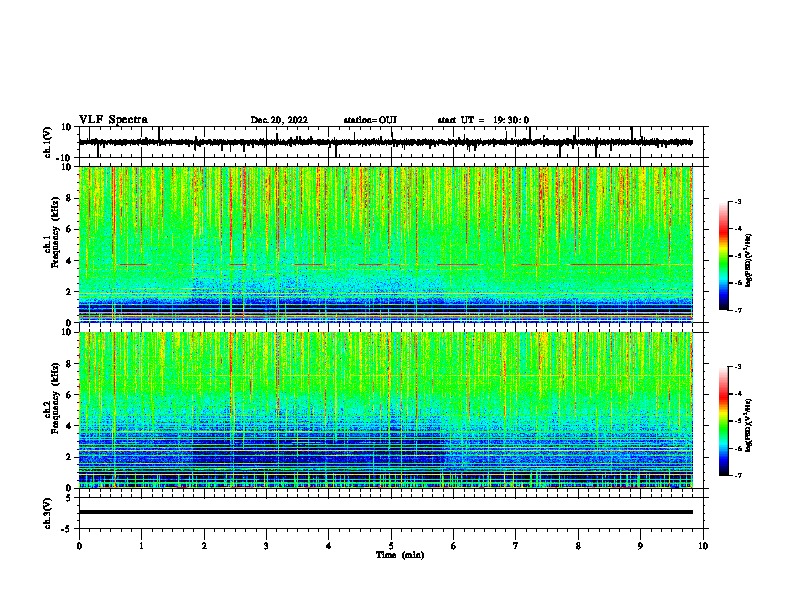Click the "2" minute tick label
Screen dimensions: 792x612
[x=204, y=546]
